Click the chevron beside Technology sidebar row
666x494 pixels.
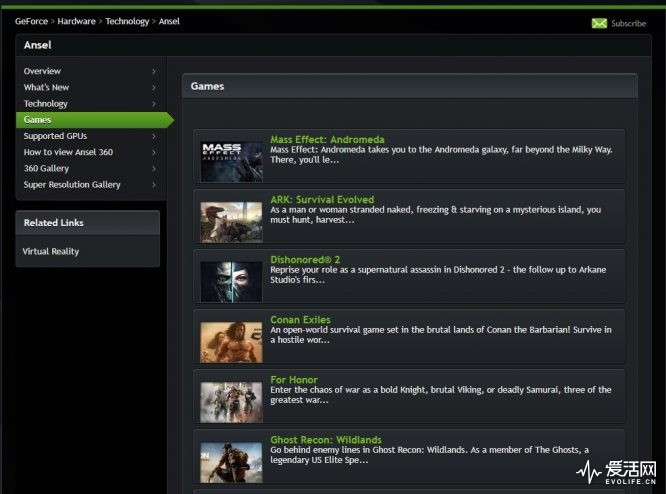pos(154,104)
